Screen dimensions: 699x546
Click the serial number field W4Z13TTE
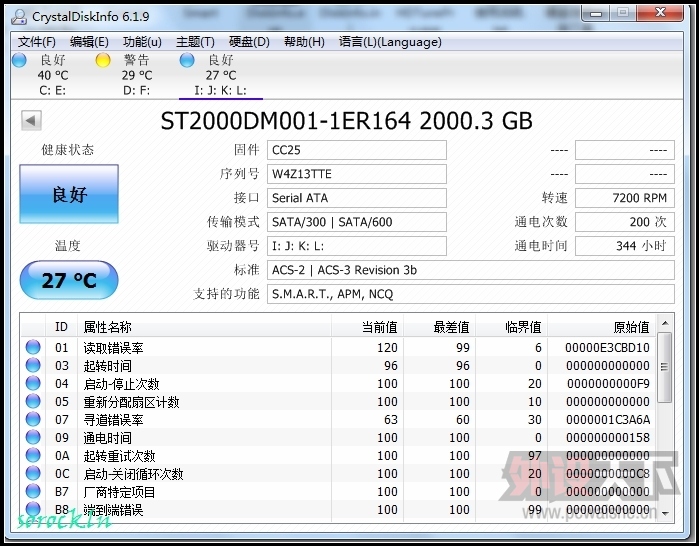(357, 174)
